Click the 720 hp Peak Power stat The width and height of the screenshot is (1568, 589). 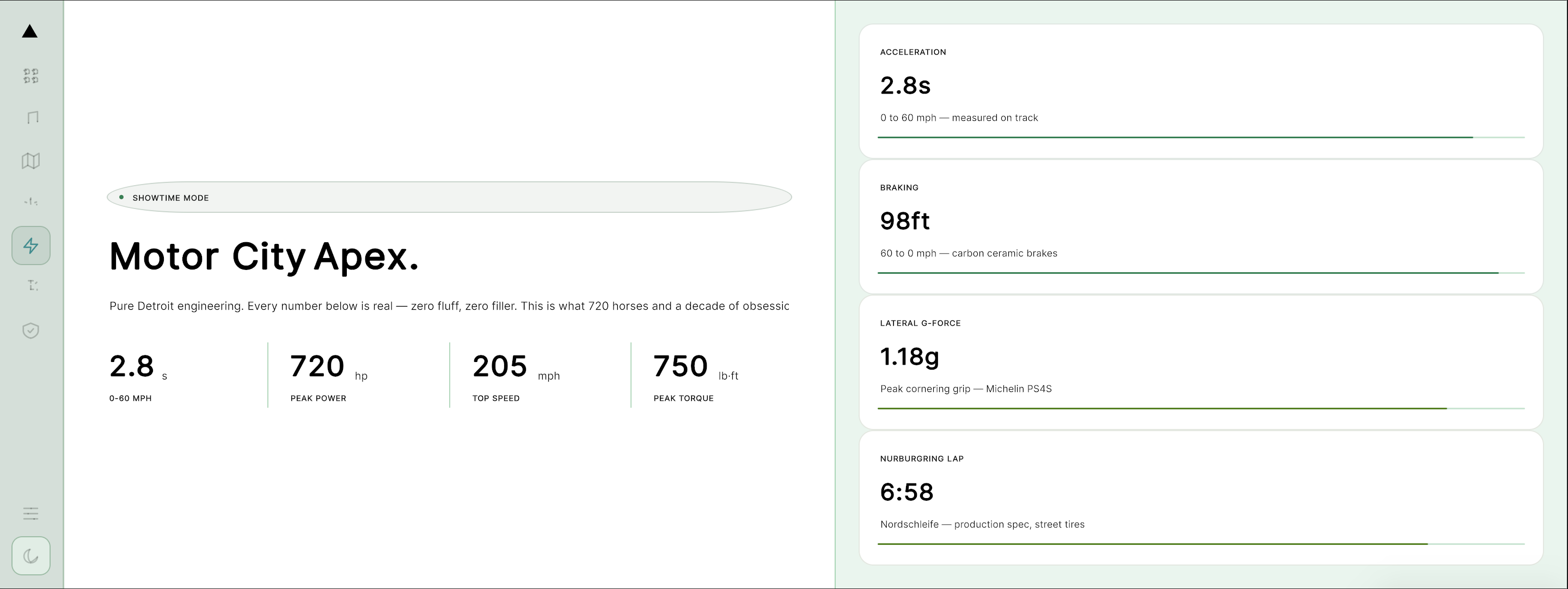pyautogui.click(x=329, y=375)
